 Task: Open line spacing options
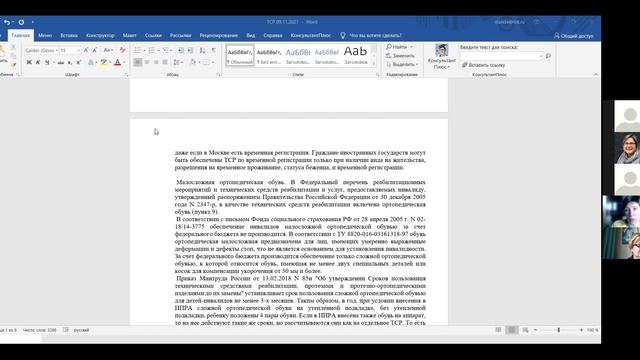point(177,62)
